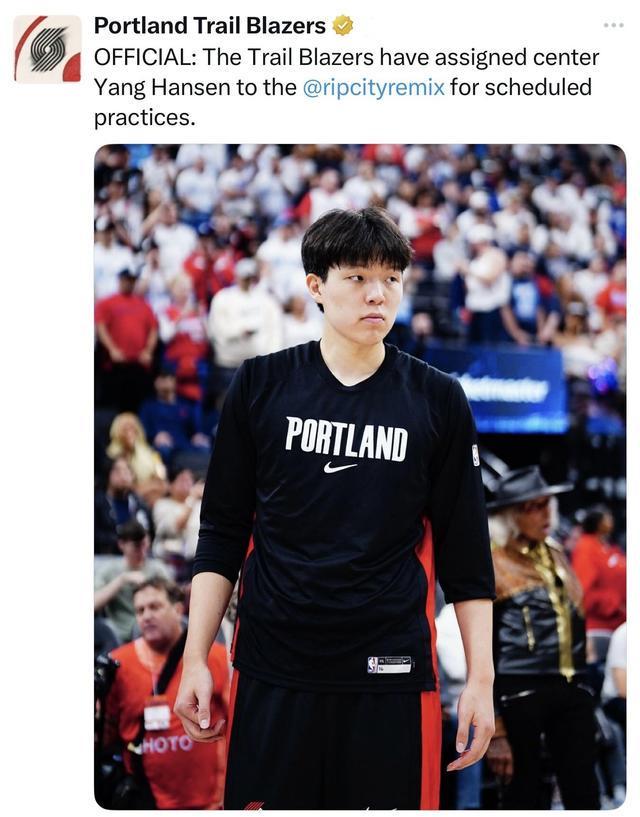Click the word OFFICIAL in the tweet
Screen dimensions: 640x817
coord(142,57)
